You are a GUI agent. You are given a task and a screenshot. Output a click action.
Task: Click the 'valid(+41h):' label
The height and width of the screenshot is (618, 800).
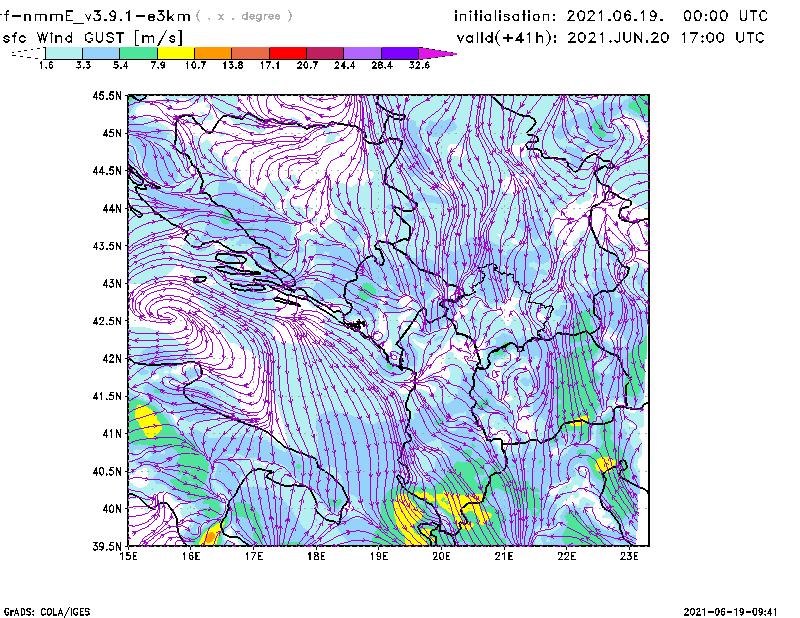click(507, 38)
